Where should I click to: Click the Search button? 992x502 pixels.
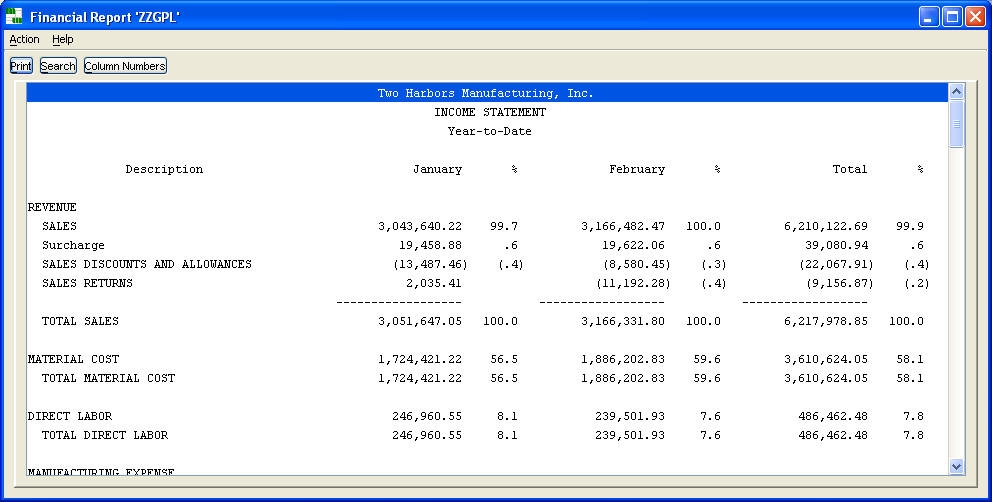[58, 66]
